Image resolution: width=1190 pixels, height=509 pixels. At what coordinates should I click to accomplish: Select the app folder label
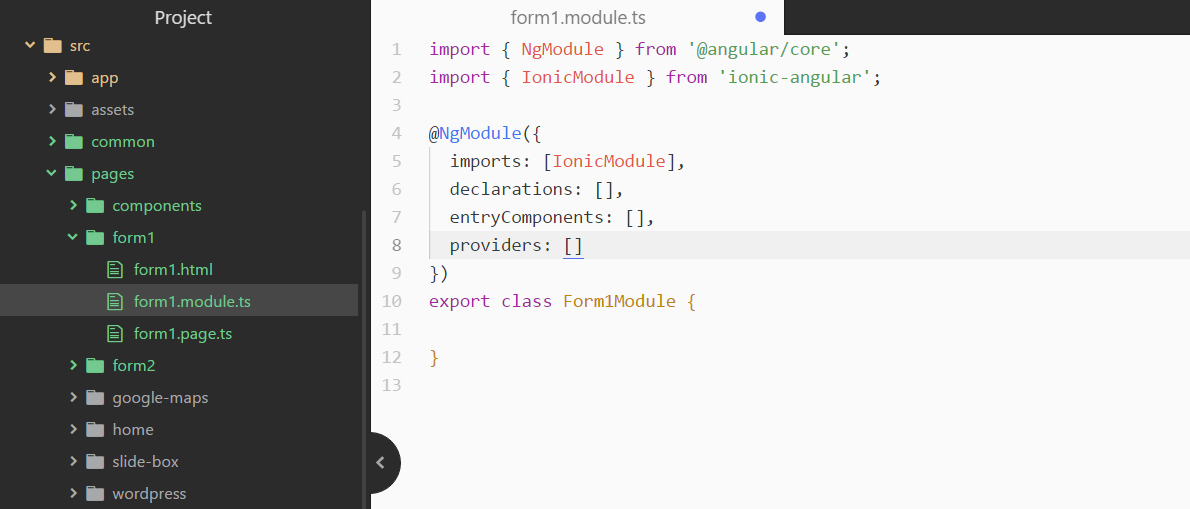[105, 78]
